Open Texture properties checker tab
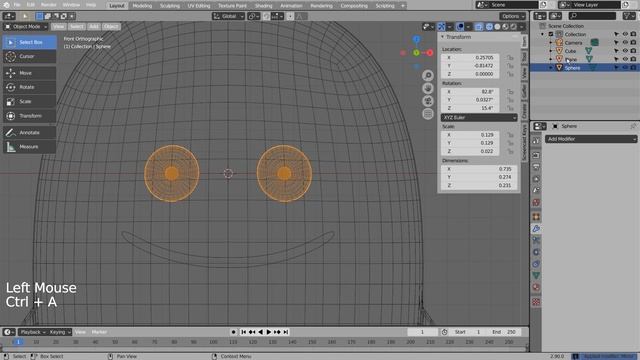Viewport: 640px width, 360px height. point(536,302)
